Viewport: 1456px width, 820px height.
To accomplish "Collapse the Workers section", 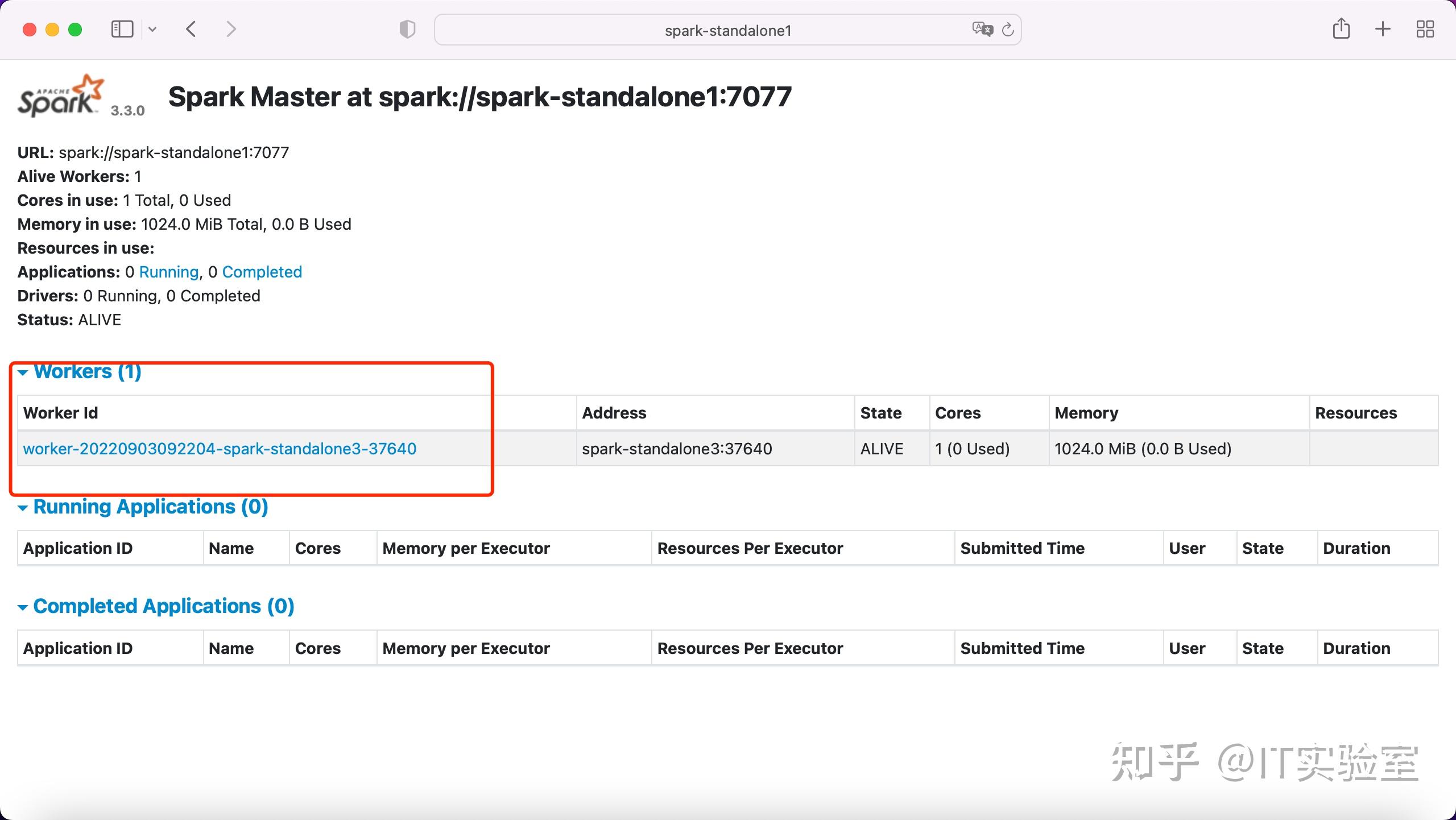I will click(23, 372).
